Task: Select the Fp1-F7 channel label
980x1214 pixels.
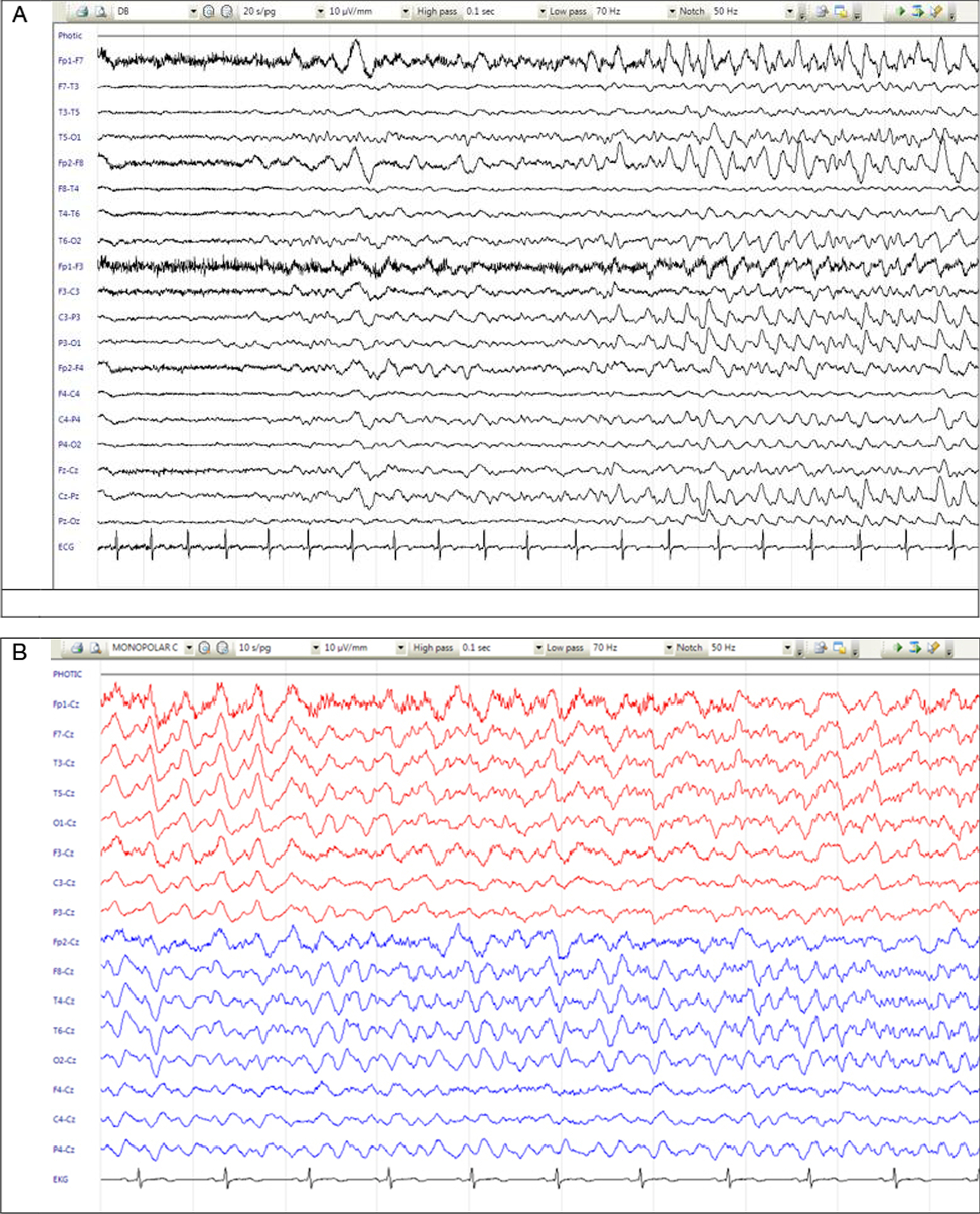Action: [x=70, y=60]
